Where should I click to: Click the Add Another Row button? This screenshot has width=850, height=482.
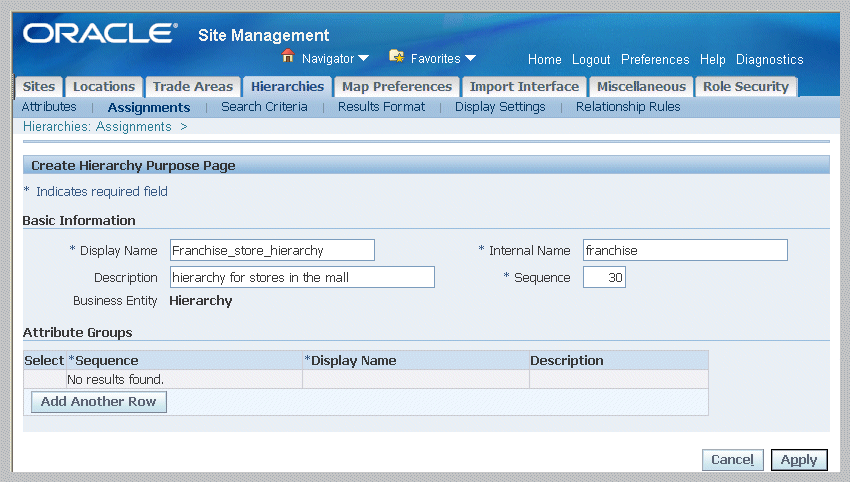pyautogui.click(x=99, y=402)
